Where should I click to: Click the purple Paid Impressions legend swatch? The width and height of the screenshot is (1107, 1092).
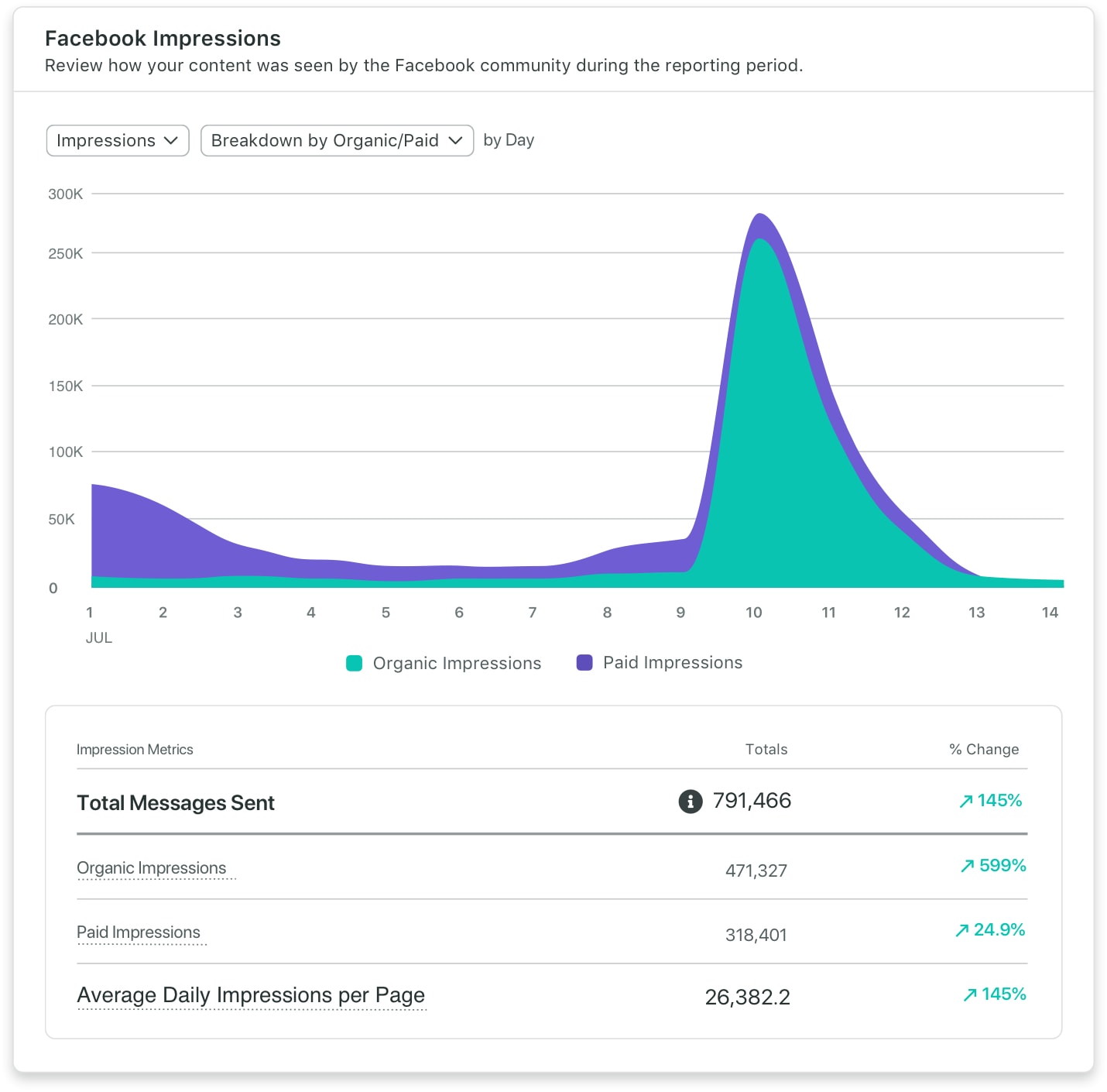pos(584,663)
